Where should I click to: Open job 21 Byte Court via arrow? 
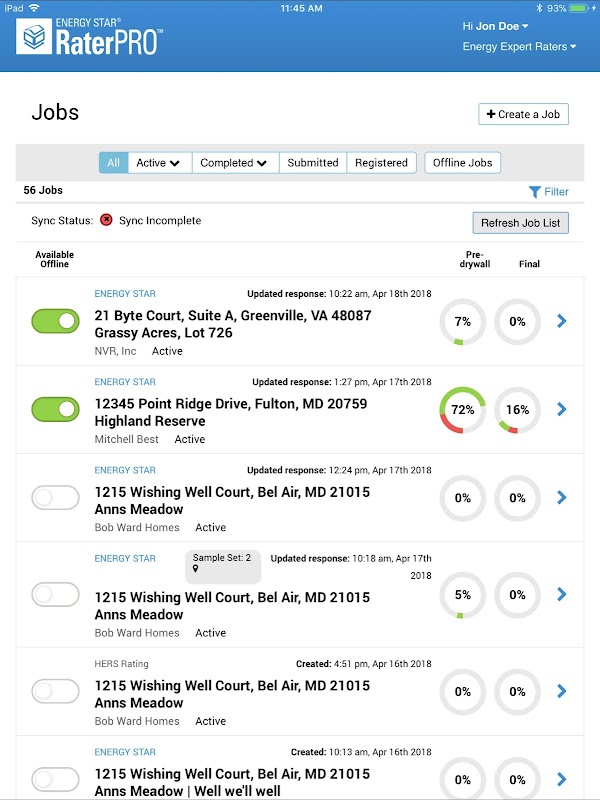(x=562, y=321)
